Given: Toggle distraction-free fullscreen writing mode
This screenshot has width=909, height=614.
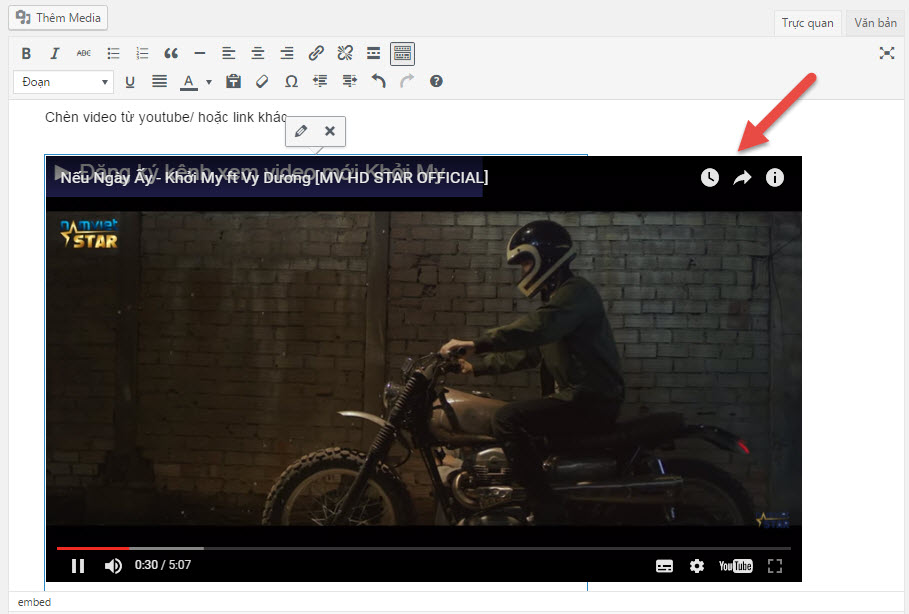Looking at the screenshot, I should click(x=887, y=53).
